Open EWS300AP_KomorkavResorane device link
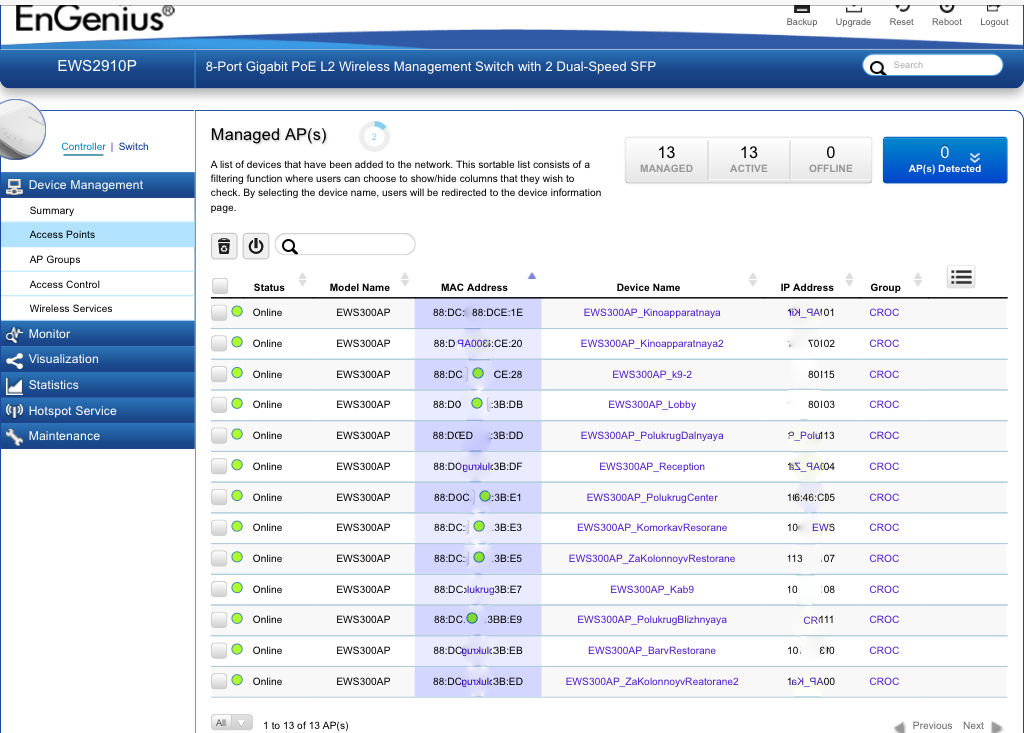This screenshot has height=733, width=1024. (x=652, y=527)
